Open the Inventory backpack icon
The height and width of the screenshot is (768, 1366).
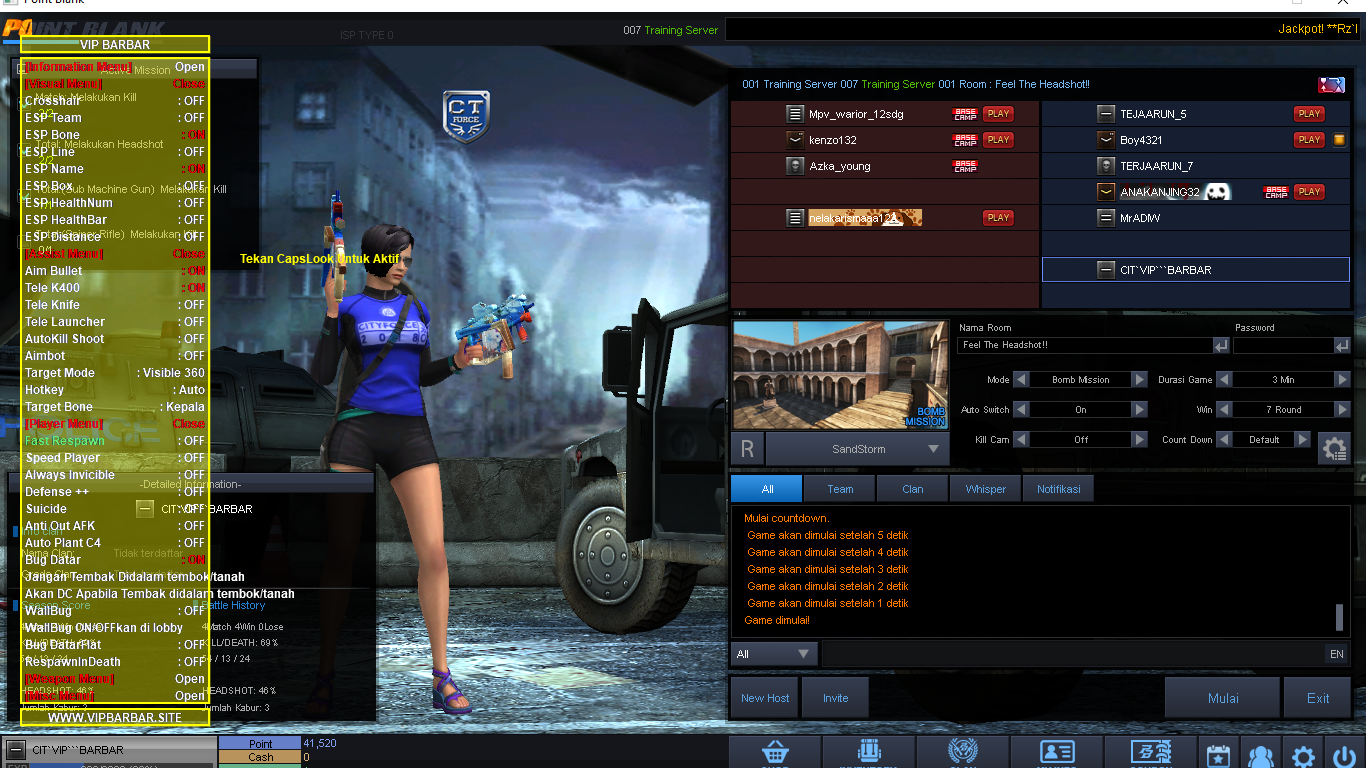click(x=869, y=753)
